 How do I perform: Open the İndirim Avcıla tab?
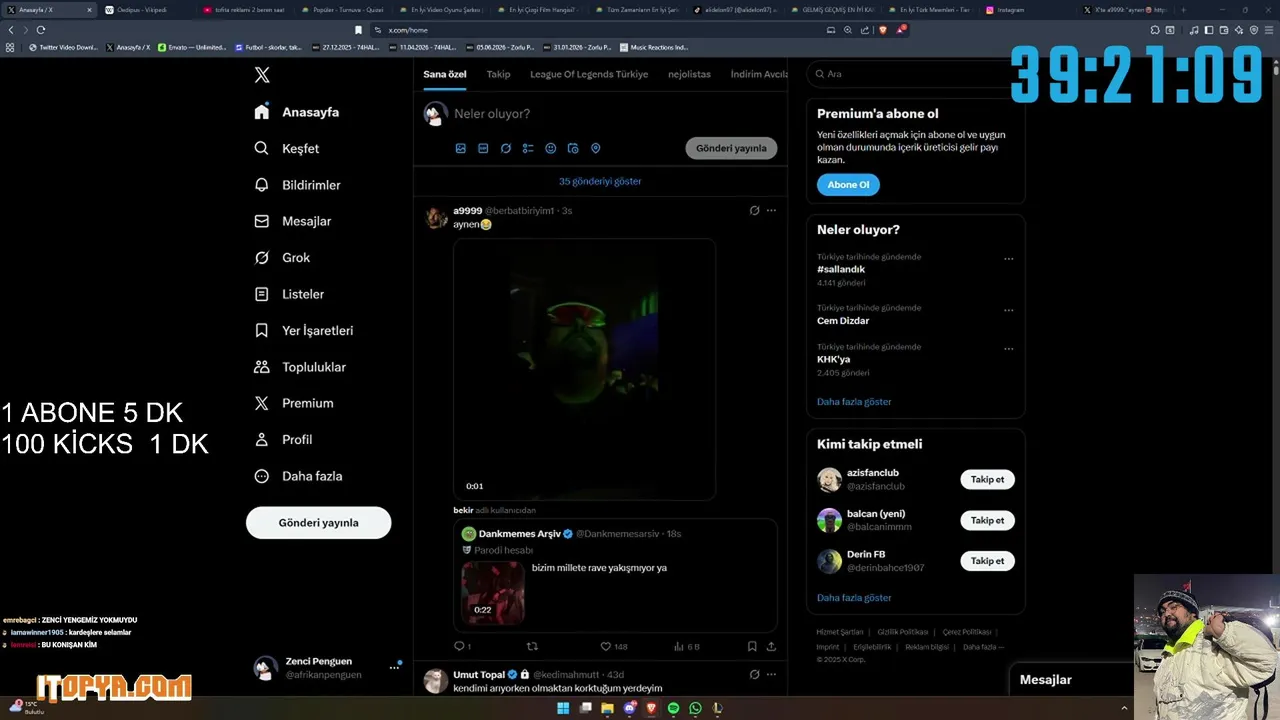759,74
